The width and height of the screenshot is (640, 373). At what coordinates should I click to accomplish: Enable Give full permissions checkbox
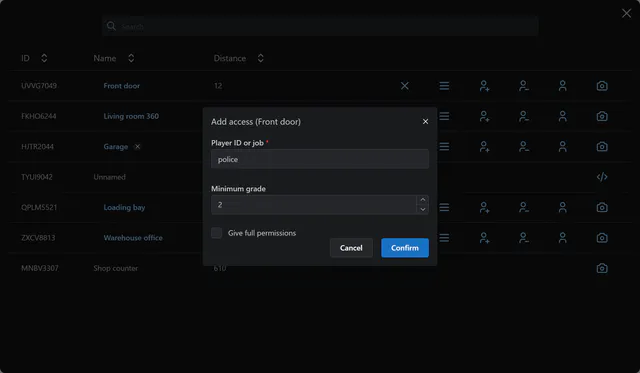click(216, 233)
